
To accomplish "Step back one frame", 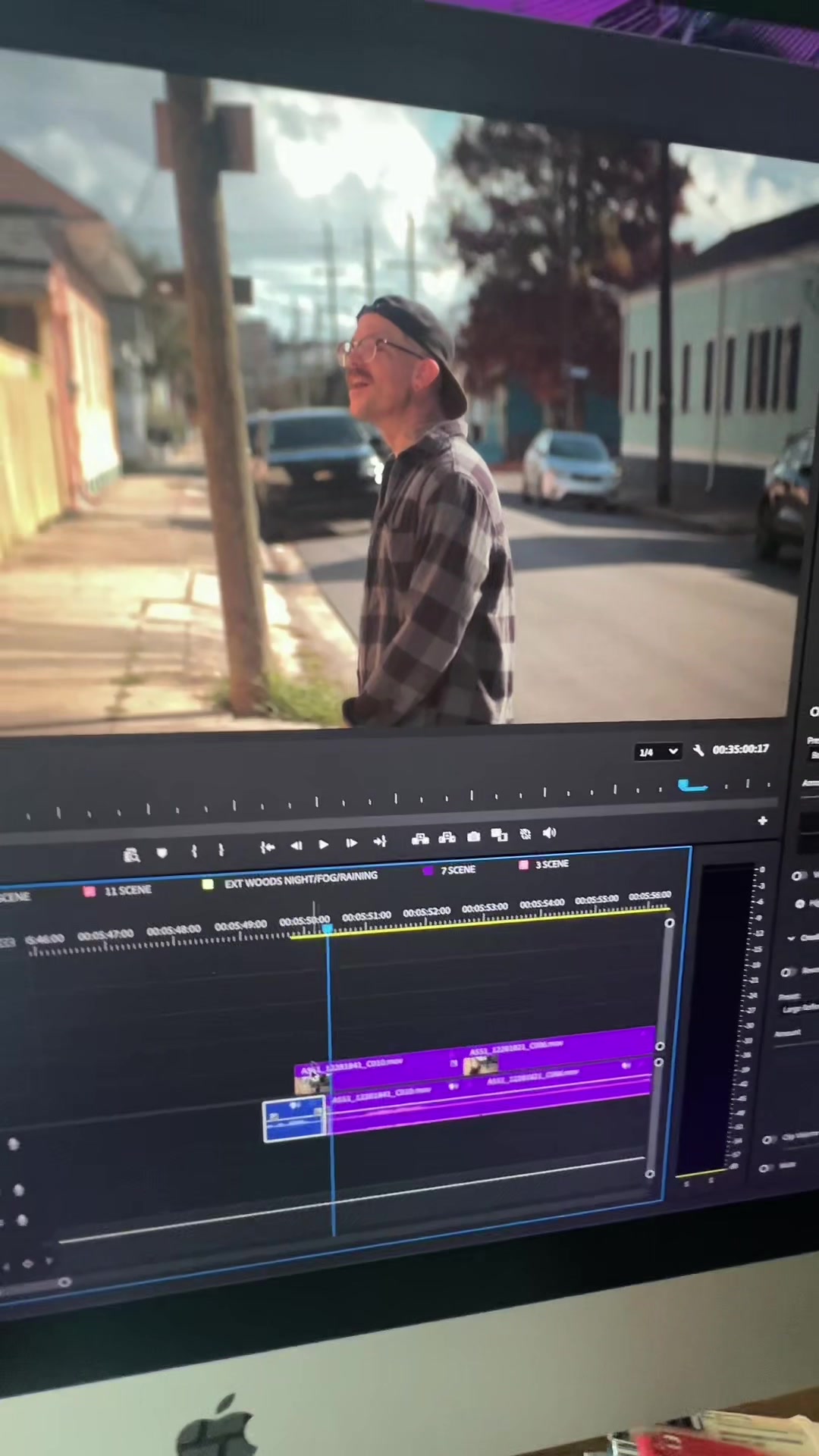I will [296, 845].
